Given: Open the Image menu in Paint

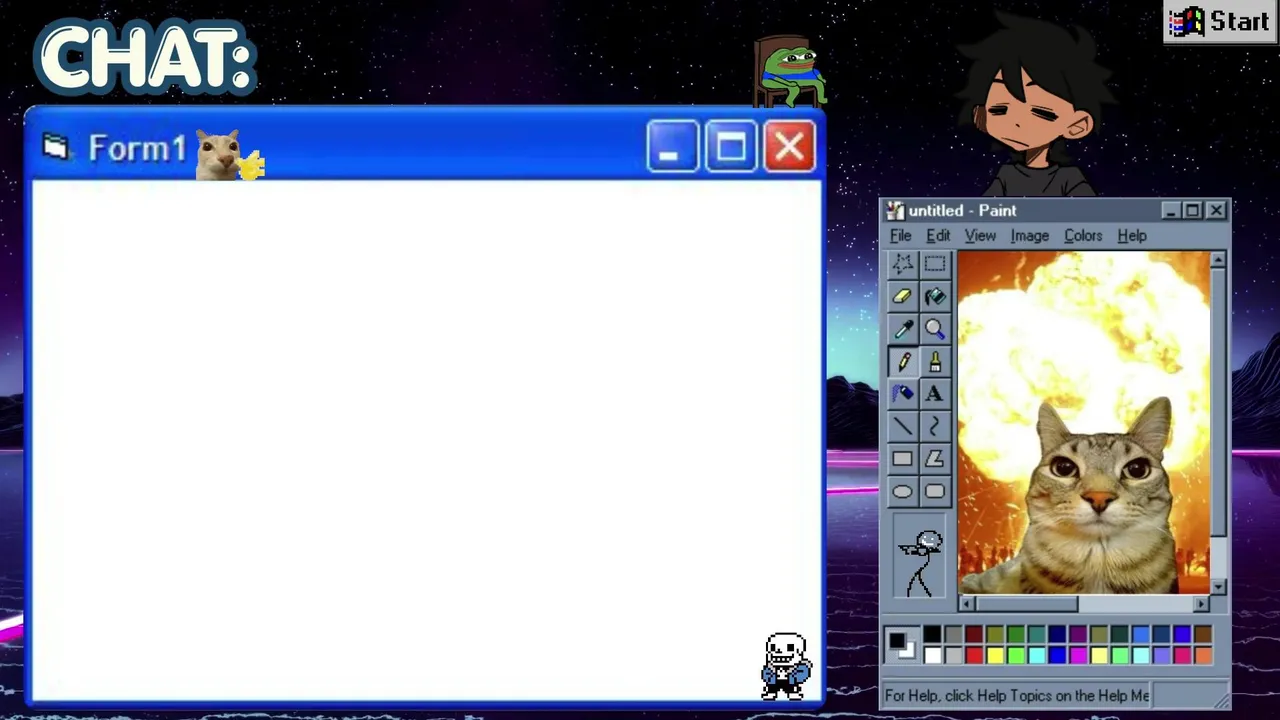Looking at the screenshot, I should [x=1029, y=236].
